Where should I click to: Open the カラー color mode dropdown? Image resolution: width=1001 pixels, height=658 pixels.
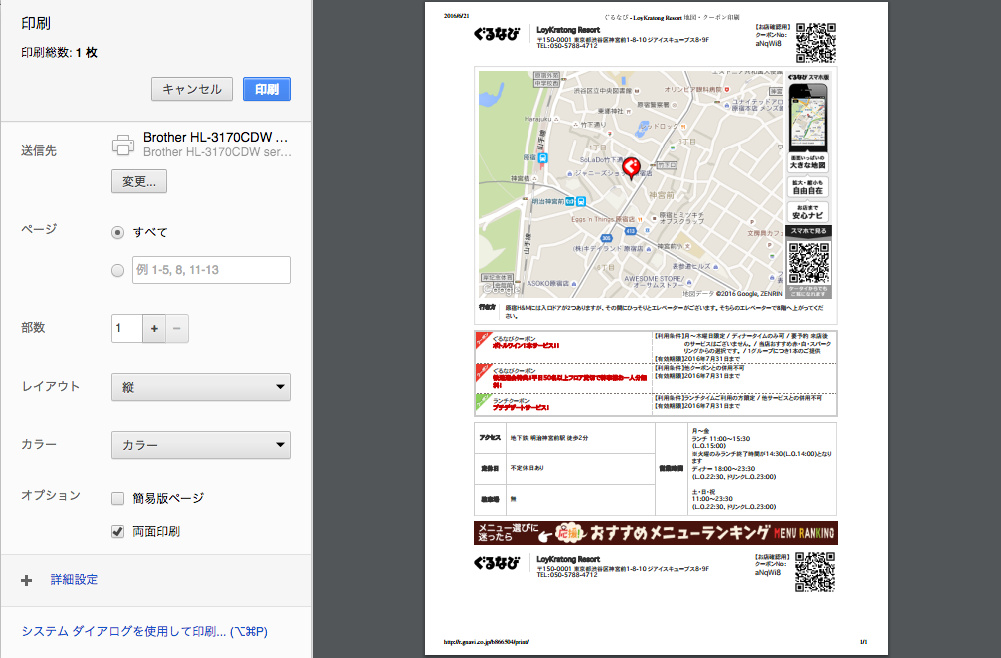[200, 445]
